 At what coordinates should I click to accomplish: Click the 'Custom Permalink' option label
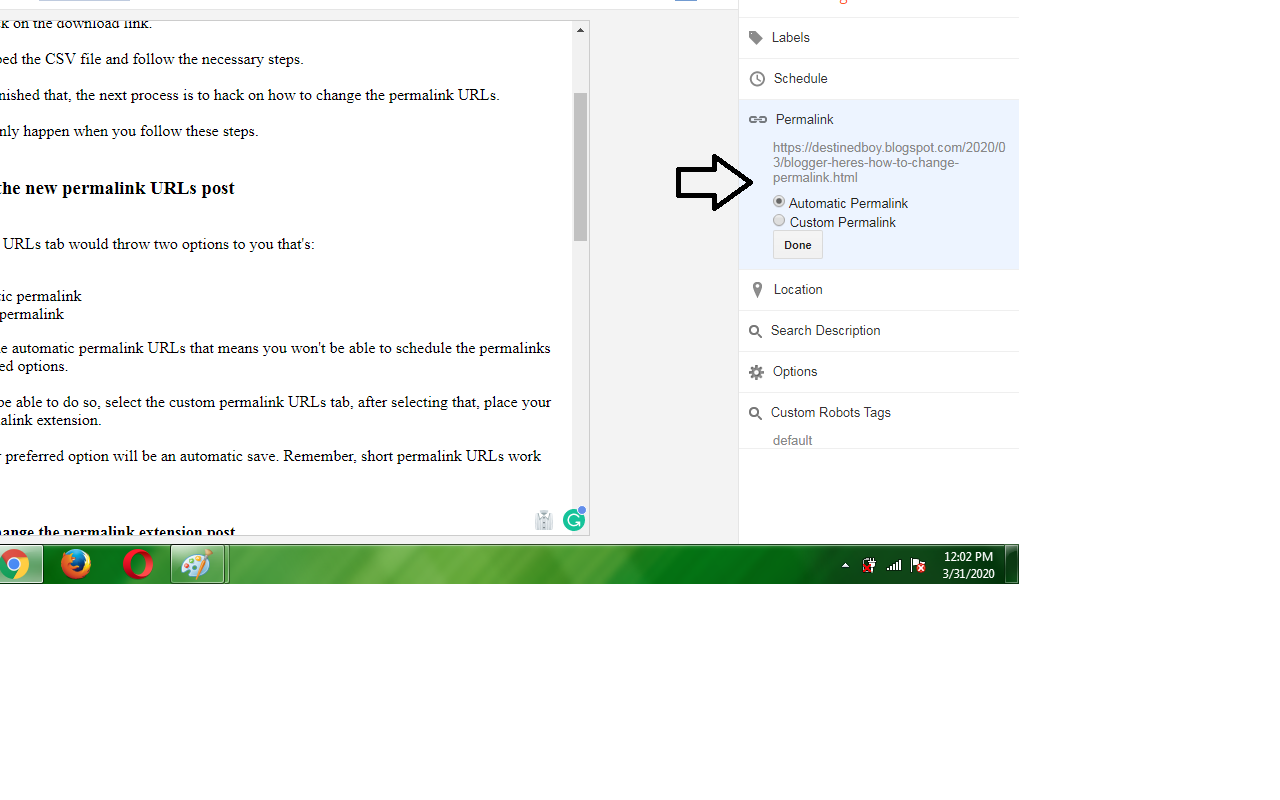click(x=843, y=223)
